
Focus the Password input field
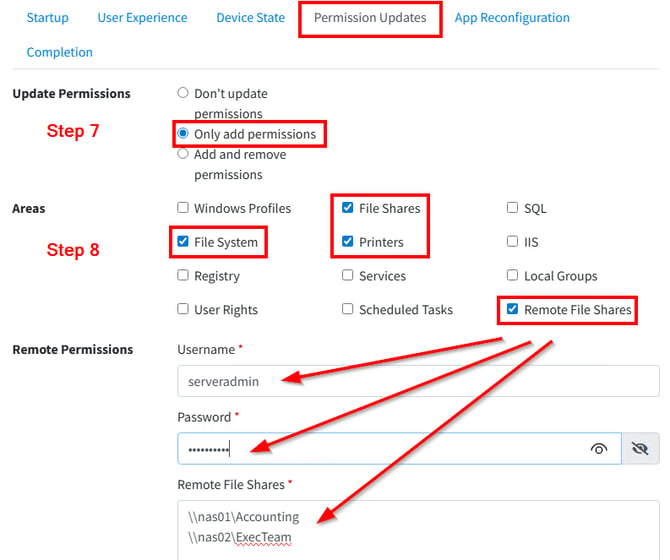pos(399,449)
